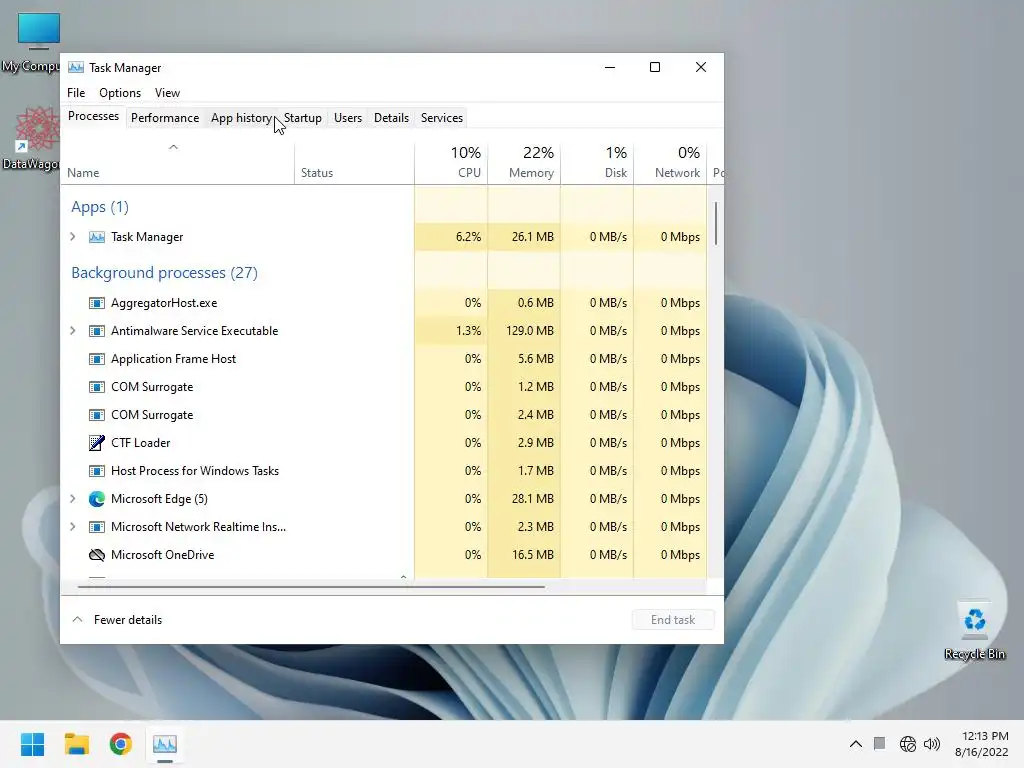The image size is (1024, 768).
Task: Select the Application Frame Host process name
Action: [x=173, y=359]
